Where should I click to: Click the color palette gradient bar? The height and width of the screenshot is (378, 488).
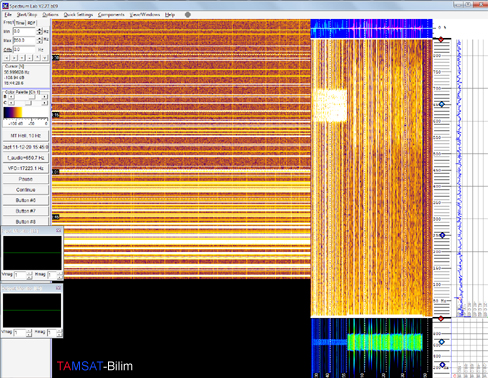click(13, 113)
